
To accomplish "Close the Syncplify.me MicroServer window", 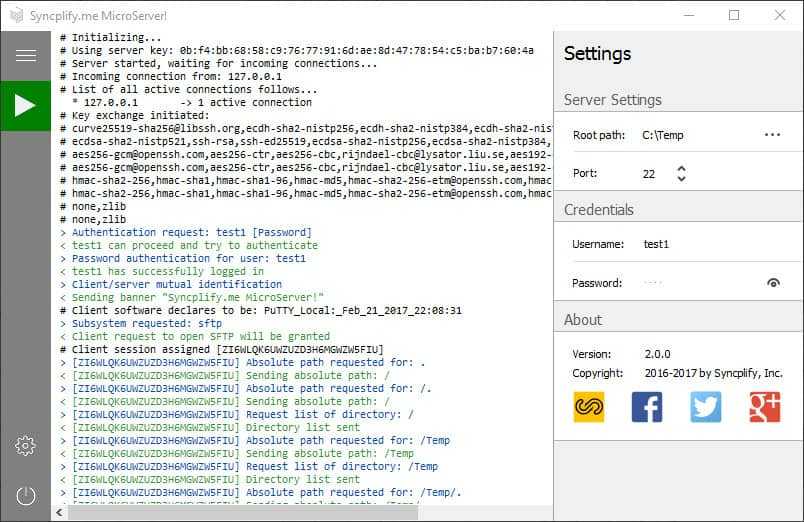I will (780, 15).
